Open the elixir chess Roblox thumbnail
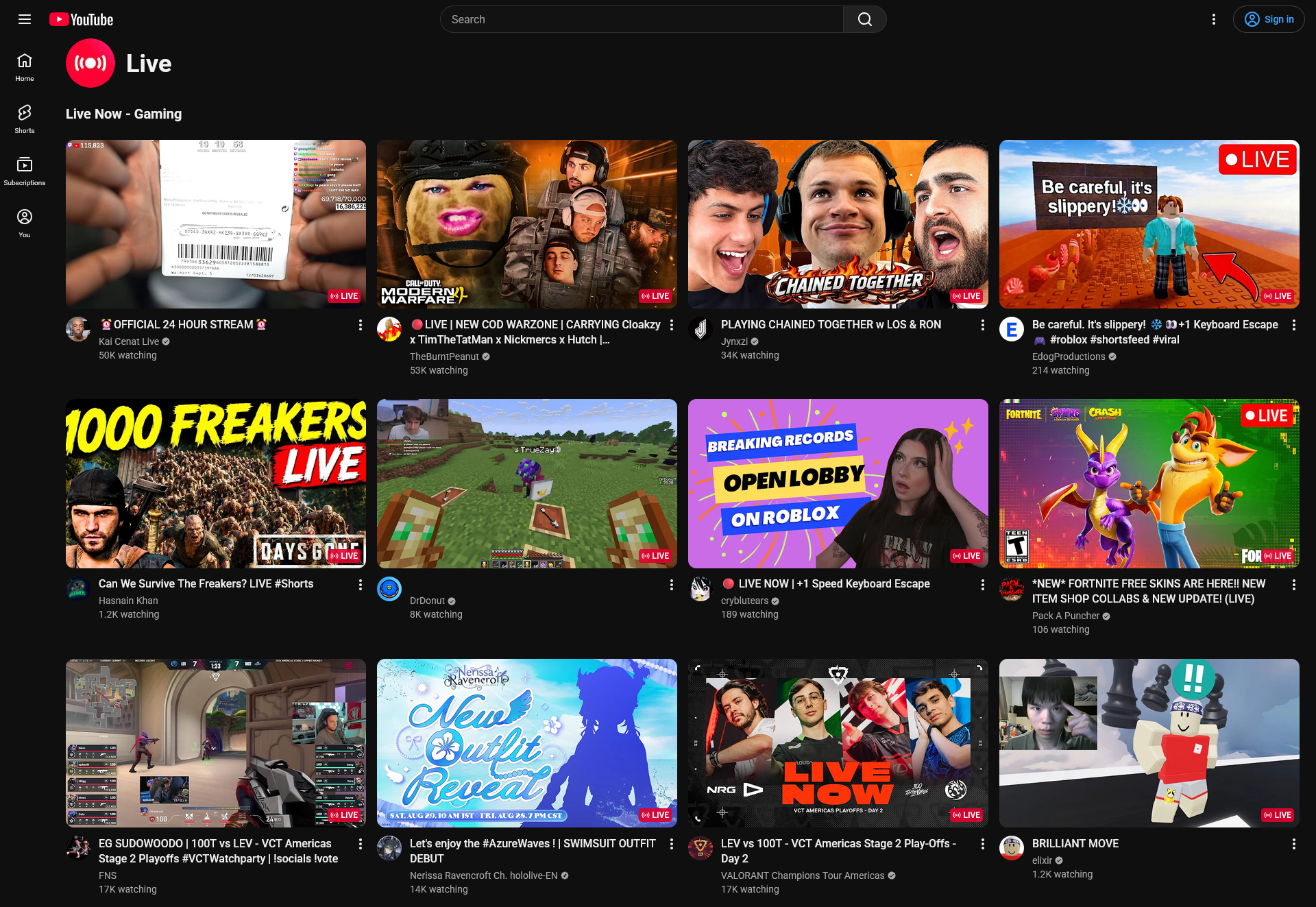This screenshot has height=907, width=1316. (x=1149, y=743)
